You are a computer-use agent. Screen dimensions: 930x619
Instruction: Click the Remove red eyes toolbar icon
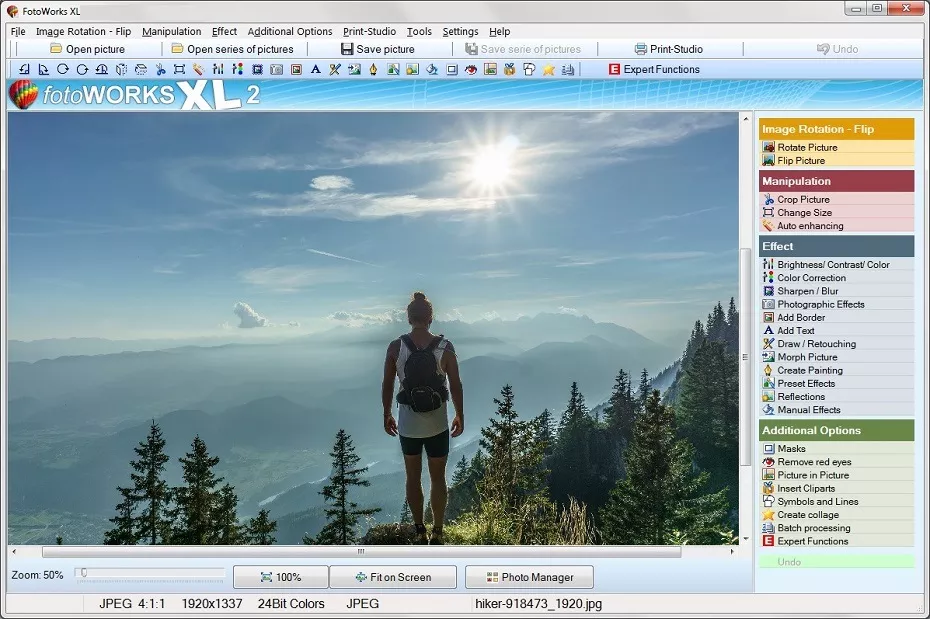pyautogui.click(x=471, y=70)
